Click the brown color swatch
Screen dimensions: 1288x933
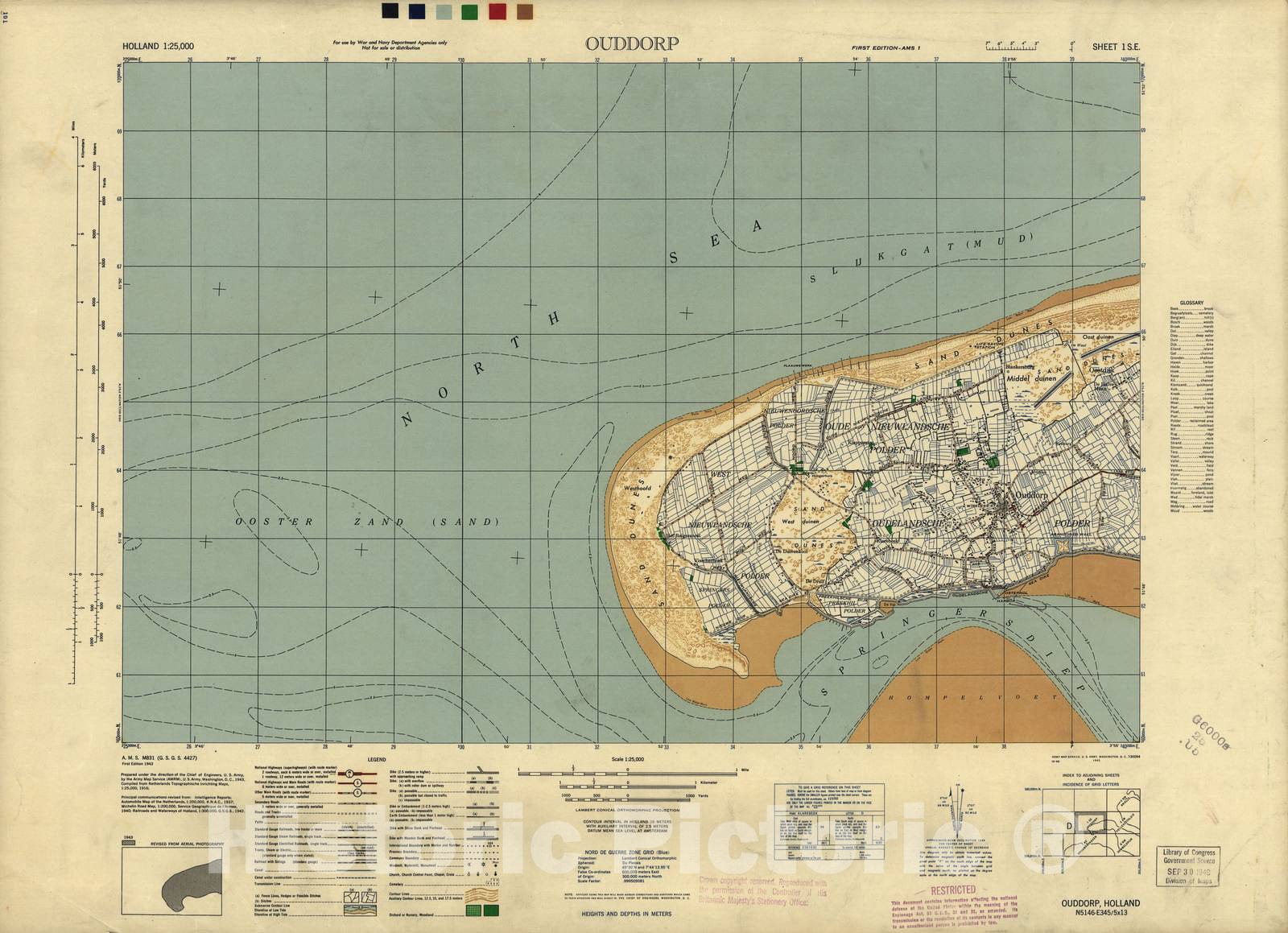click(x=524, y=11)
